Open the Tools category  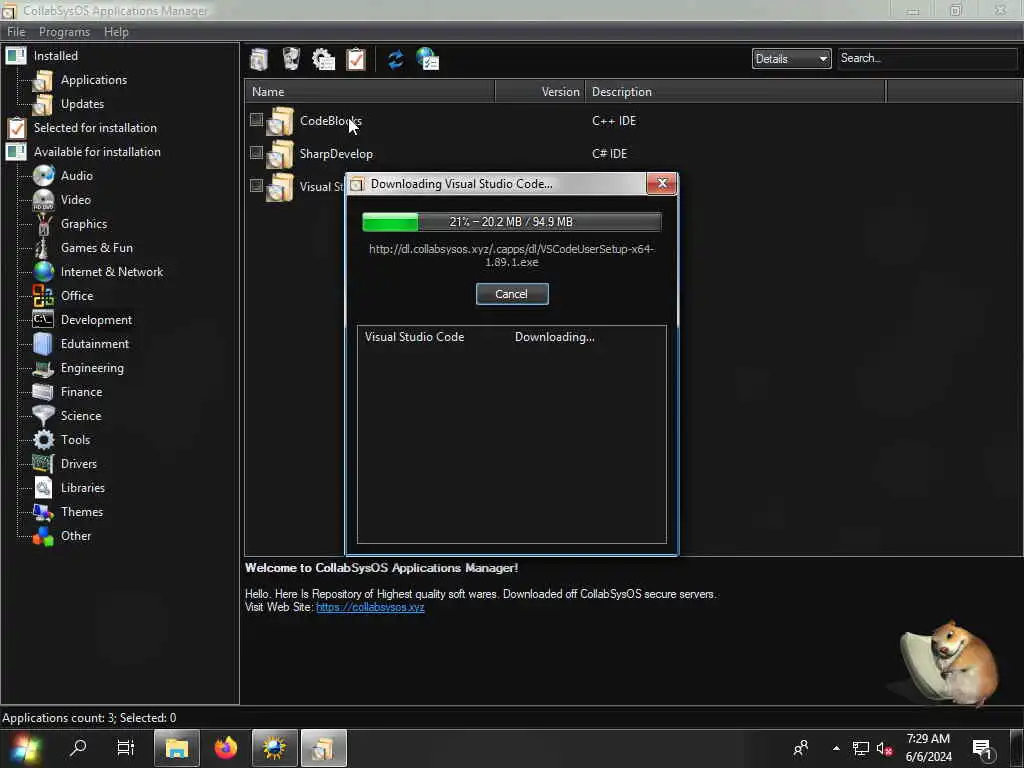pyautogui.click(x=75, y=440)
